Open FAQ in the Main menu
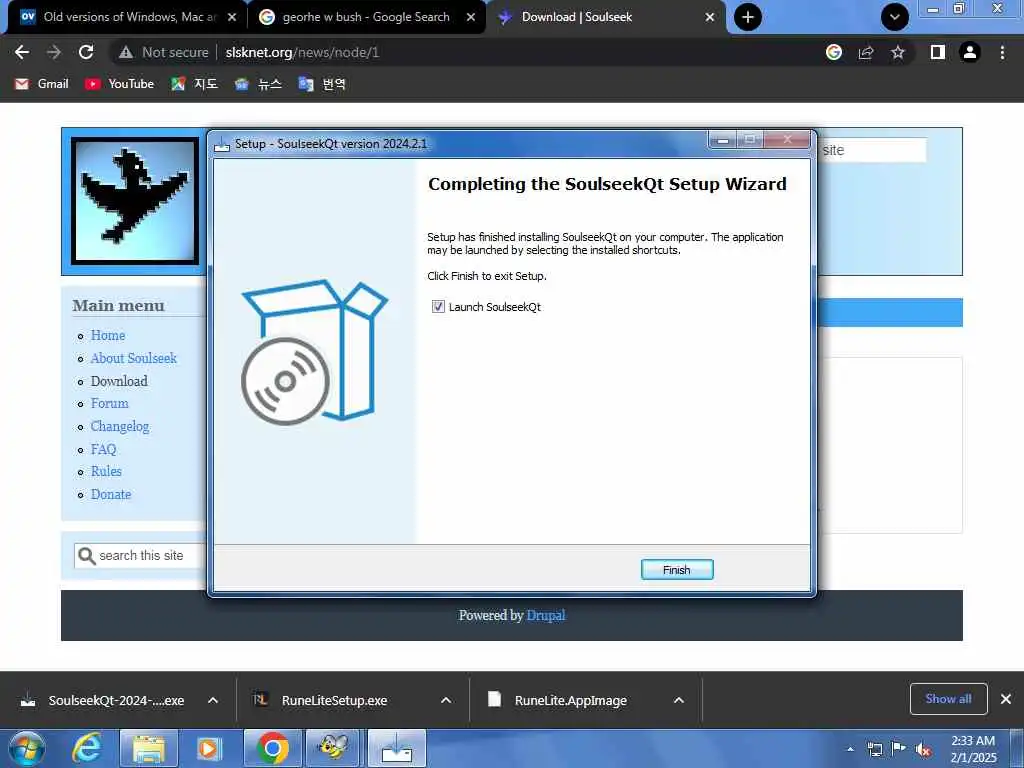Viewport: 1024px width, 768px height. coord(103,449)
